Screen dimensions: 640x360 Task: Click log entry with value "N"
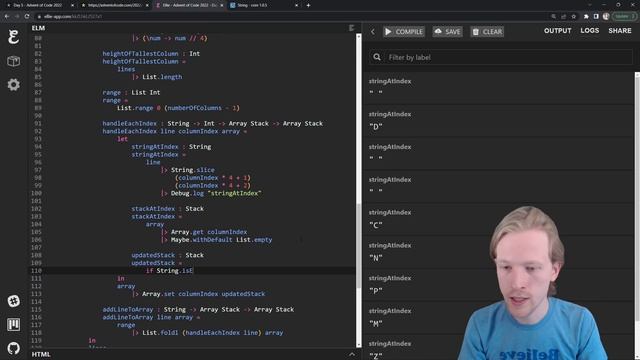pos(500,252)
